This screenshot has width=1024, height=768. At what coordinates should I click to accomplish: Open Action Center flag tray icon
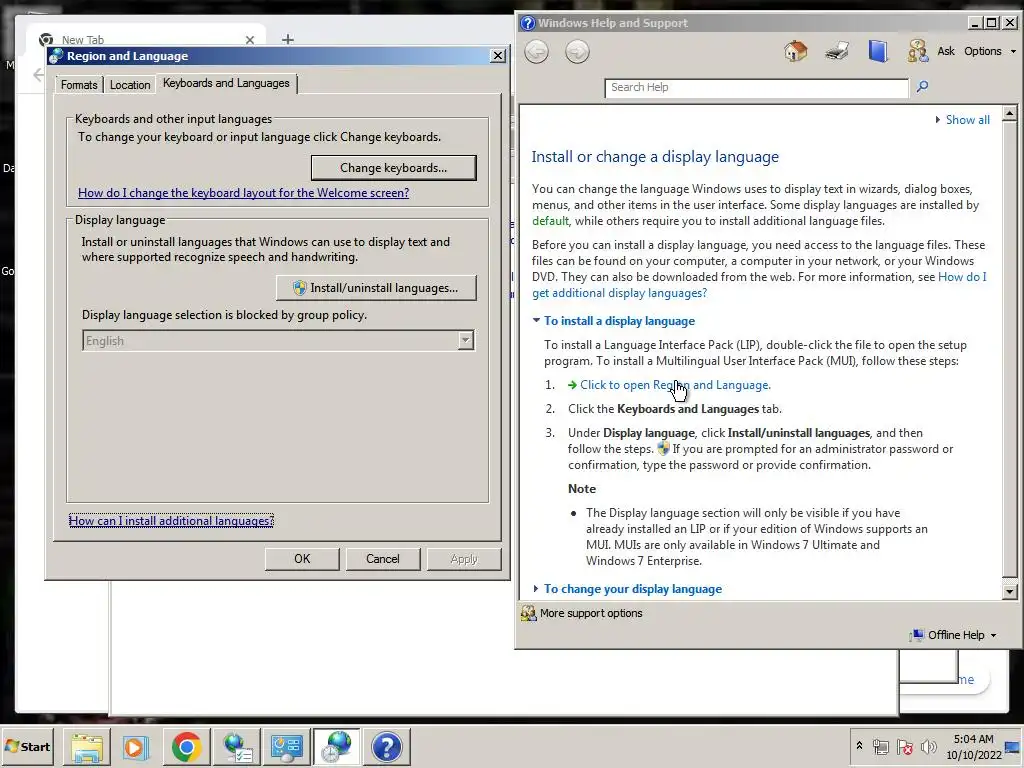[x=904, y=747]
